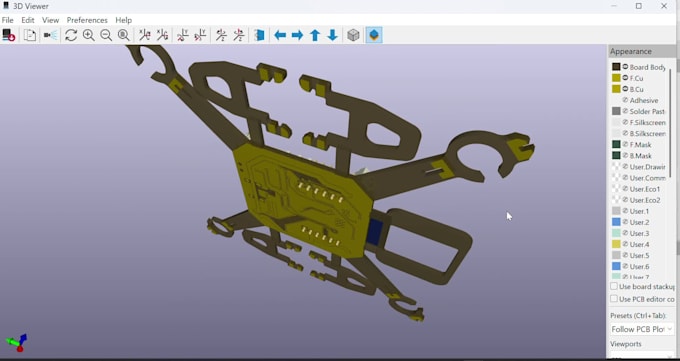This screenshot has width=680, height=361.
Task: Show the B.Mask layer
Action: tap(625, 155)
